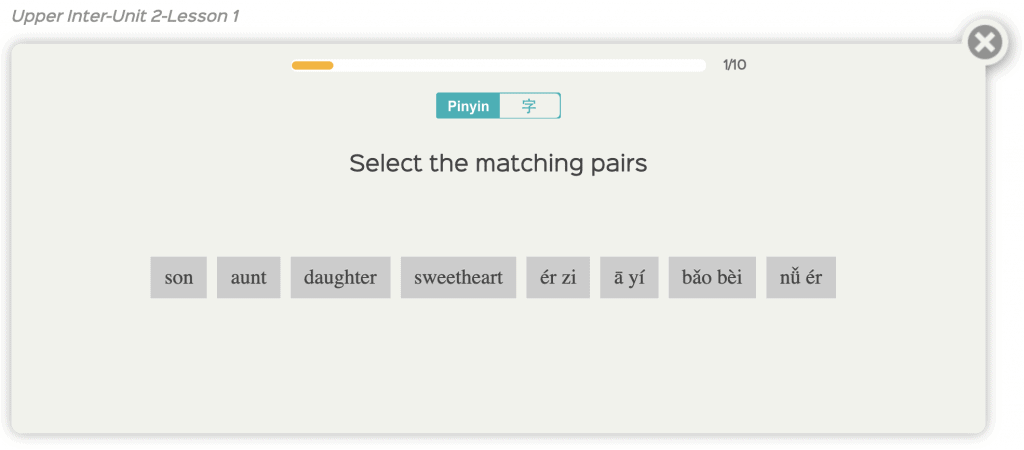Click the empty white progress bar track
The image size is (1024, 450).
pyautogui.click(x=520, y=65)
